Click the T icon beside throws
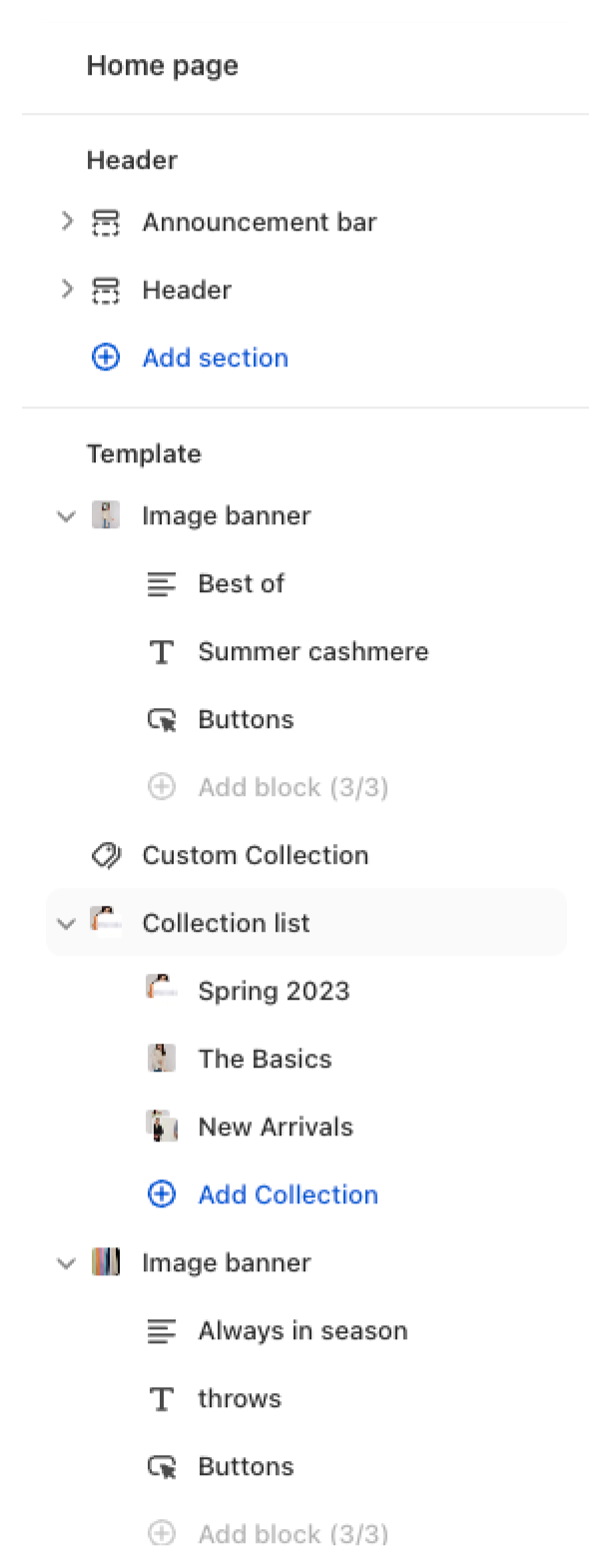 pyautogui.click(x=162, y=1399)
